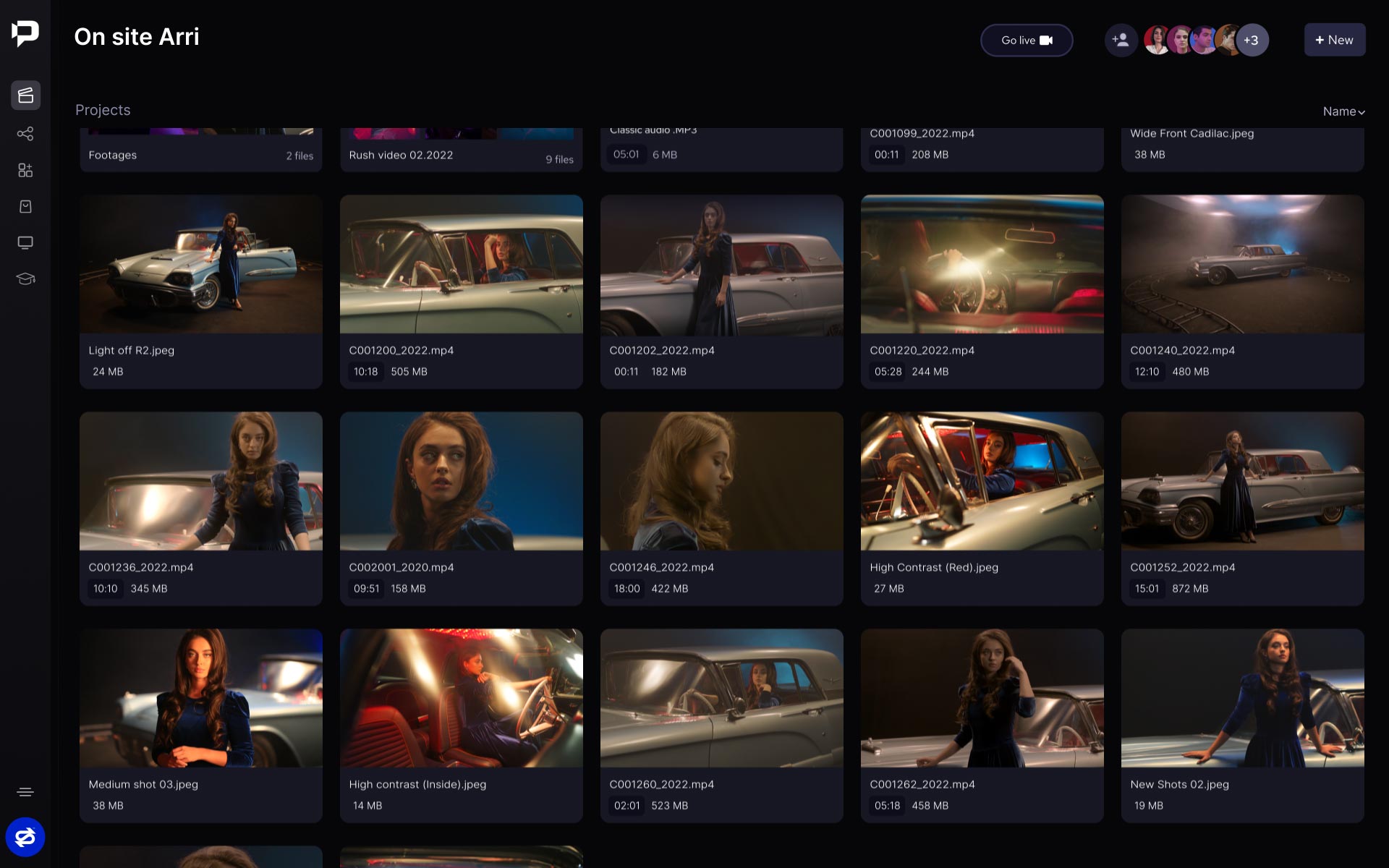This screenshot has width=1389, height=868.
Task: Click the Go live button
Action: pyautogui.click(x=1027, y=41)
